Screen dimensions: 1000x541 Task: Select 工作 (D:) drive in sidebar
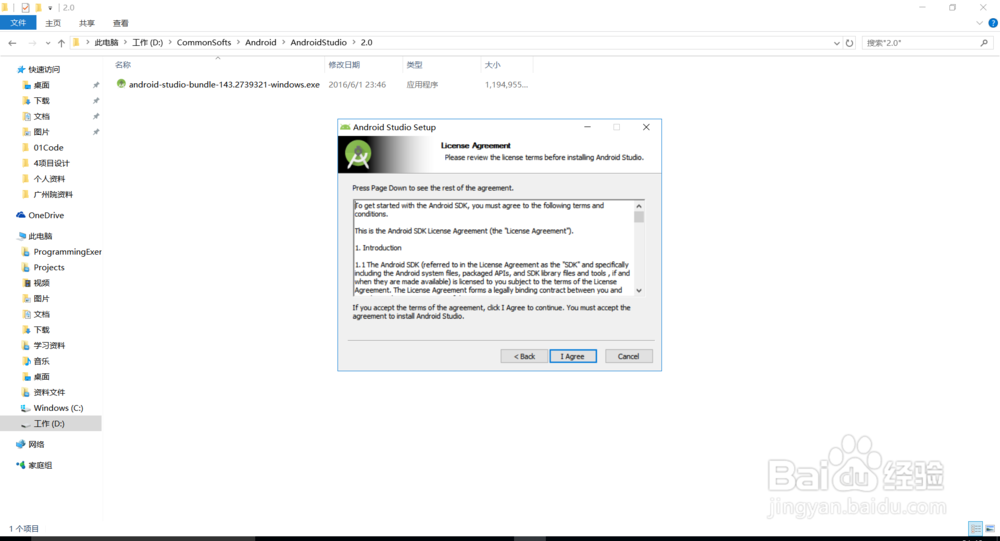click(49, 424)
